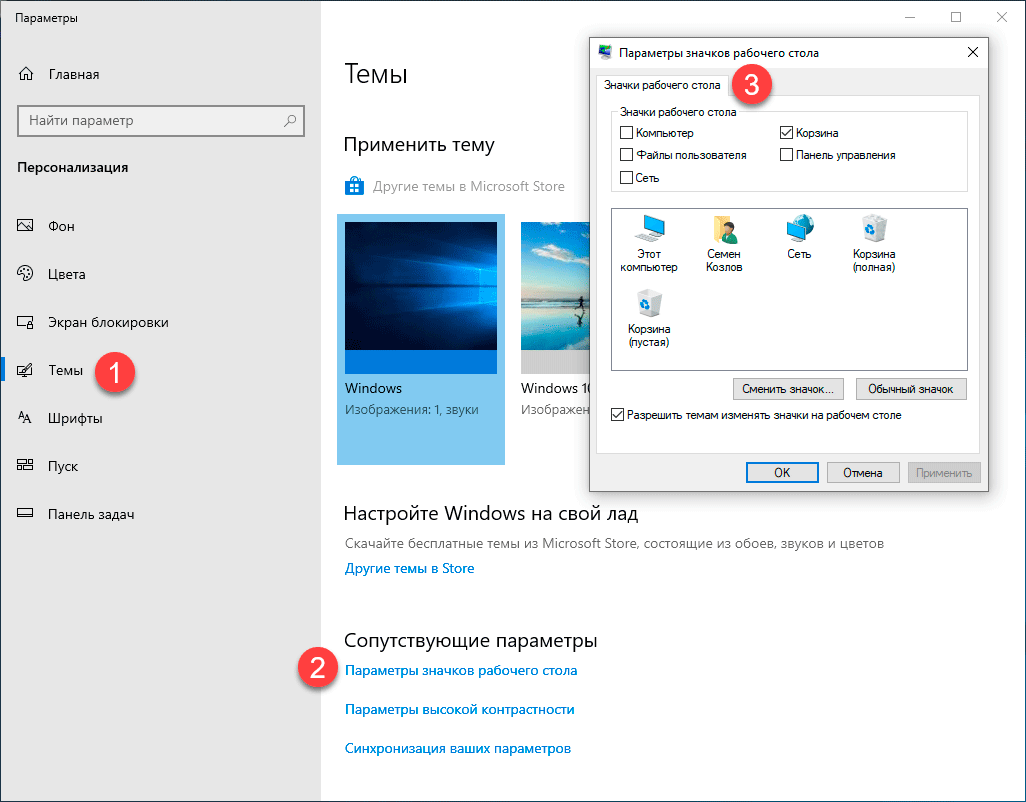Click the Цвета palette icon in sidebar

coord(25,273)
